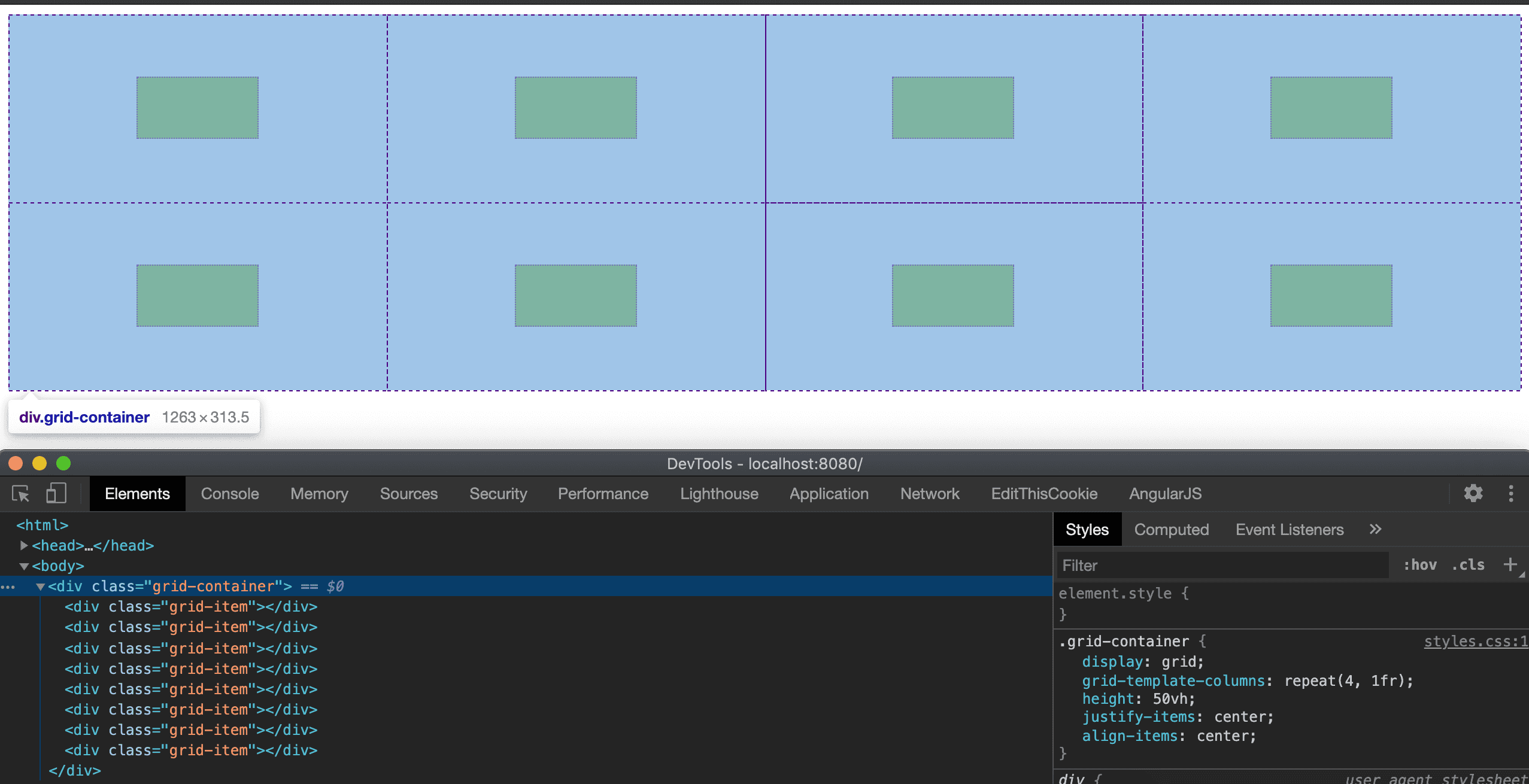
Task: Expand the head element node
Action: pos(24,546)
